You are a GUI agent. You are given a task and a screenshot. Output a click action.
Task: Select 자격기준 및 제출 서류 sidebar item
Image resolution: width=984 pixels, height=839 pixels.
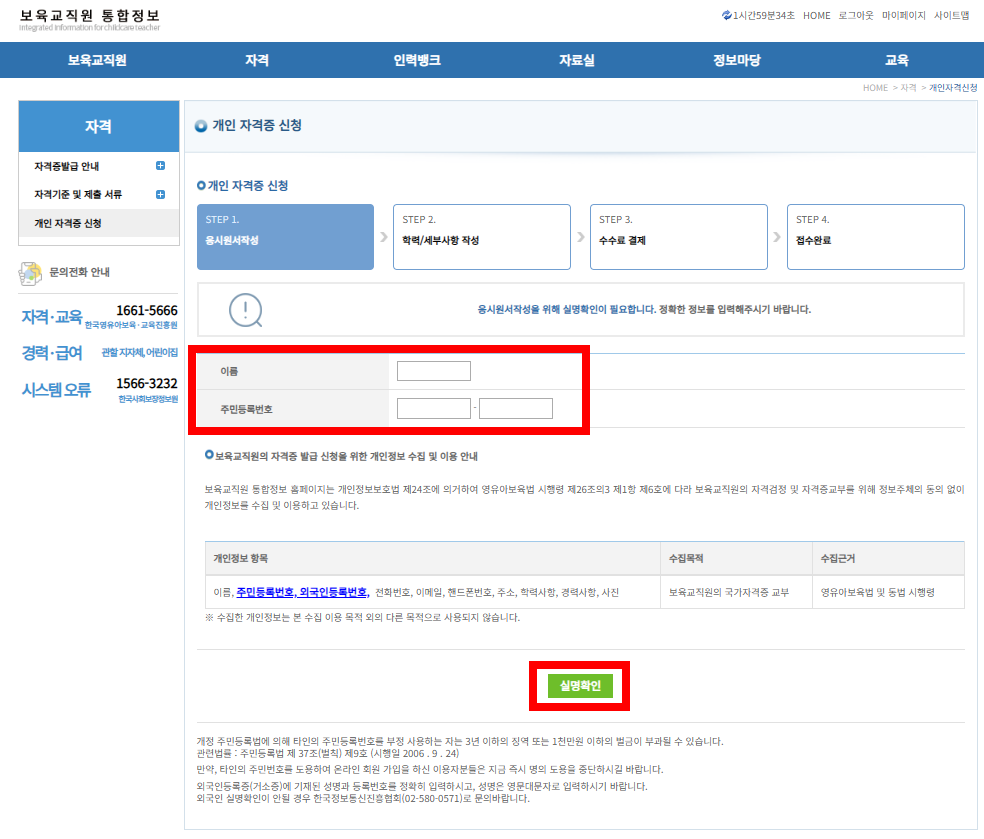pyautogui.click(x=78, y=195)
